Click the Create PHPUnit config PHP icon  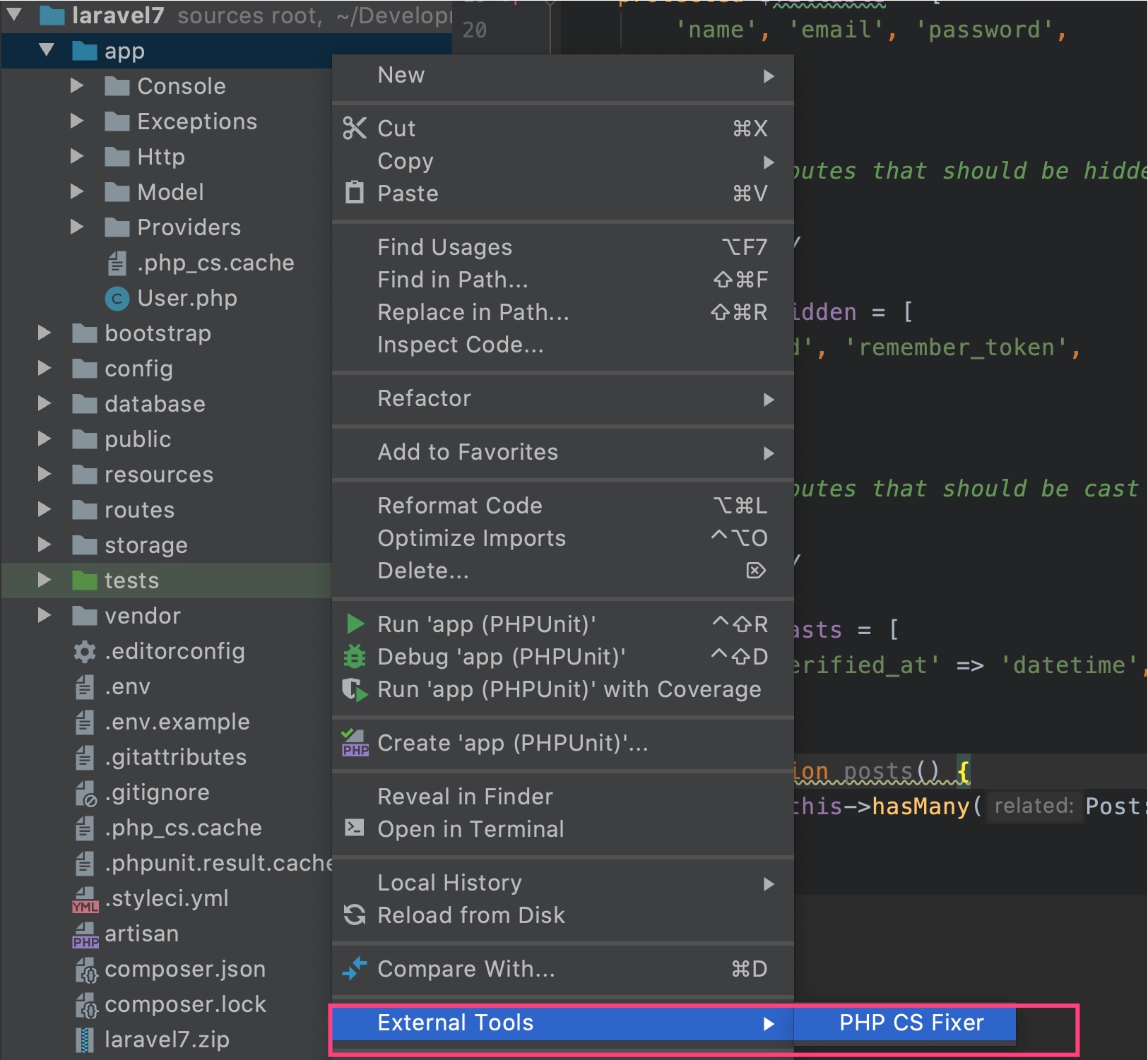click(x=355, y=743)
